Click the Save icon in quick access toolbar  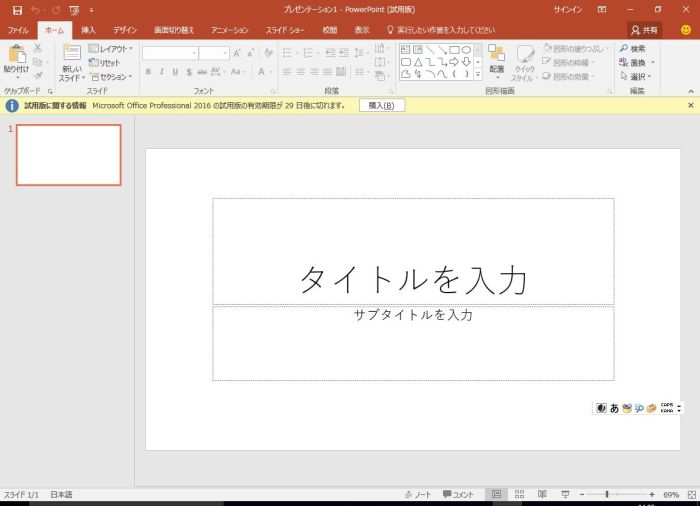click(x=17, y=10)
